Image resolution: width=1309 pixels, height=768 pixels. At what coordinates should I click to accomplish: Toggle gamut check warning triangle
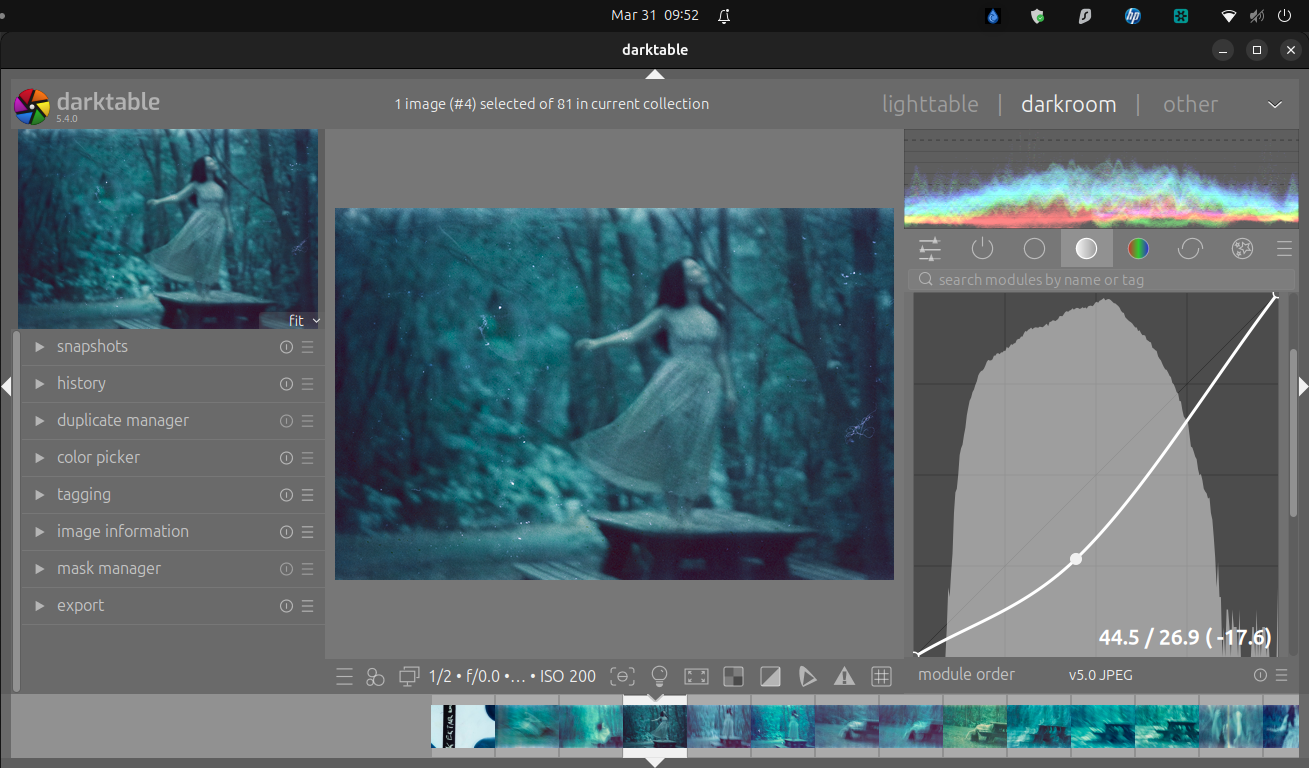tap(844, 677)
